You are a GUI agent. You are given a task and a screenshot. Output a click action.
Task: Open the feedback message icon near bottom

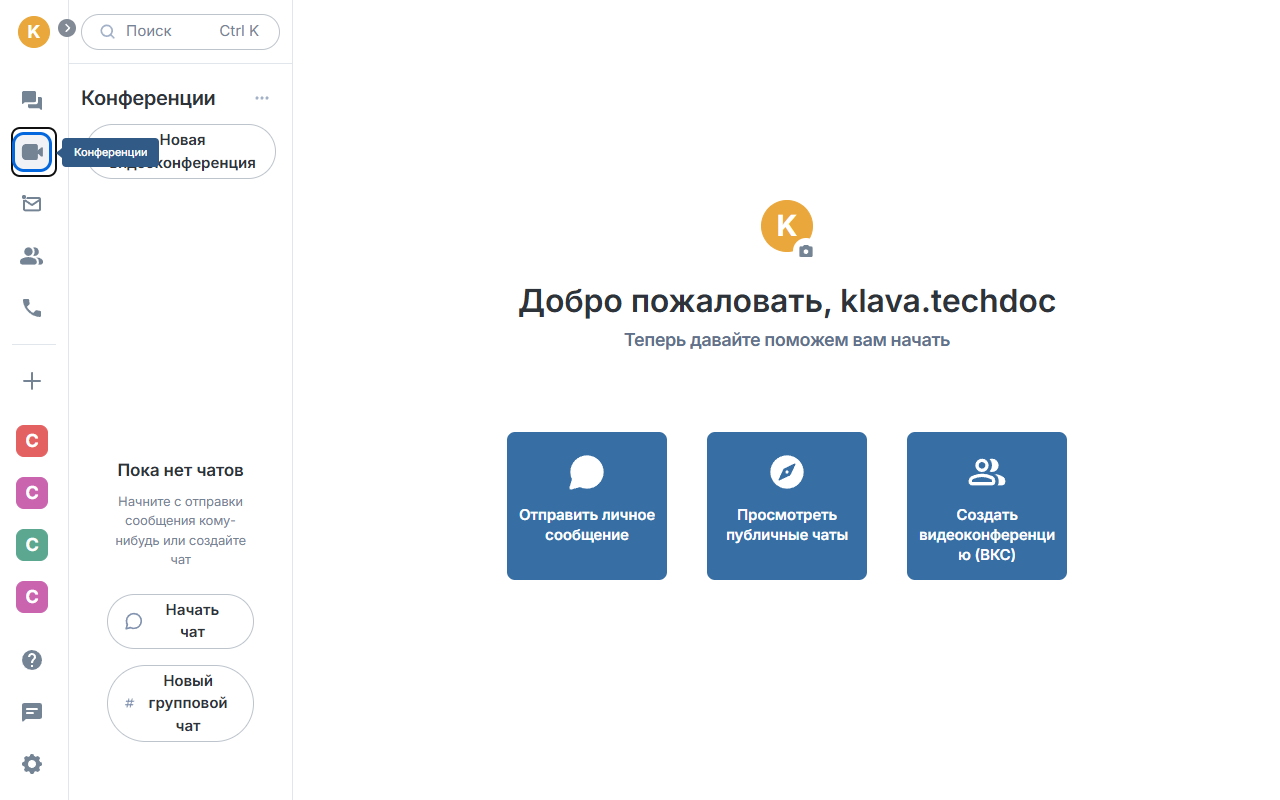pos(32,712)
